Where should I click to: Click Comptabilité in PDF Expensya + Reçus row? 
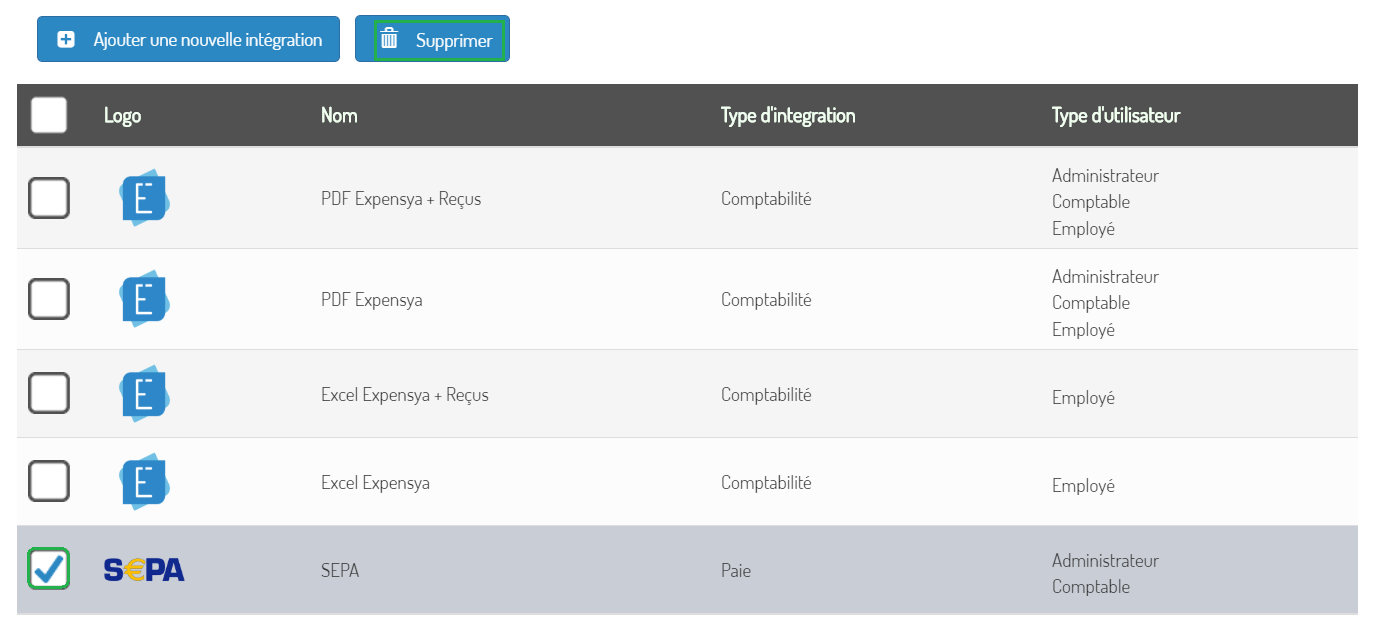tap(766, 199)
